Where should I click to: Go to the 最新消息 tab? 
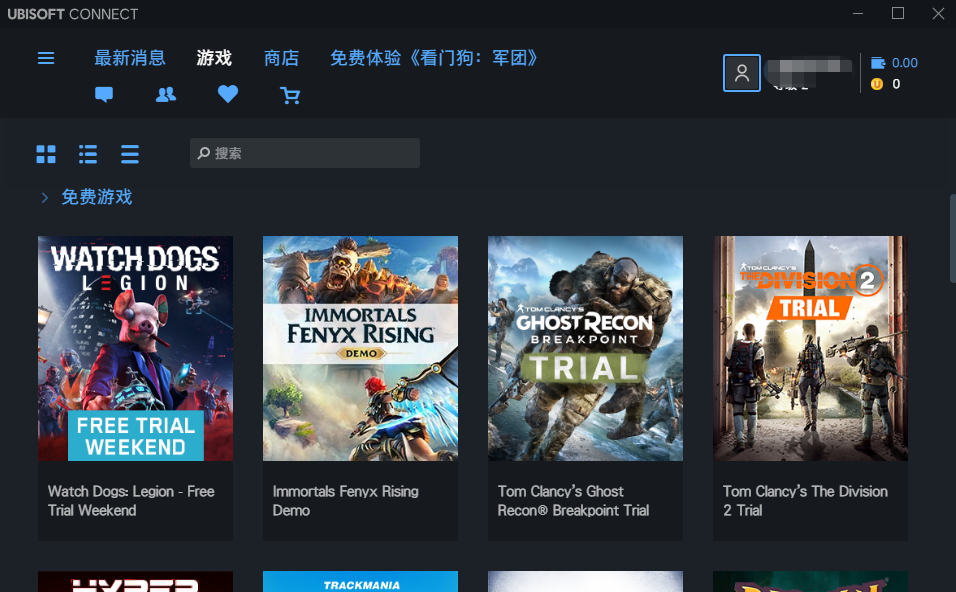(130, 58)
